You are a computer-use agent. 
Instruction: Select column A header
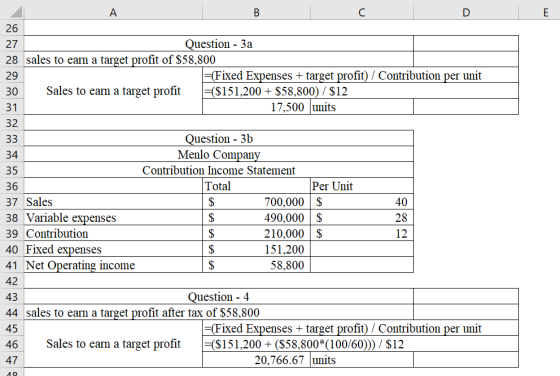coord(113,12)
